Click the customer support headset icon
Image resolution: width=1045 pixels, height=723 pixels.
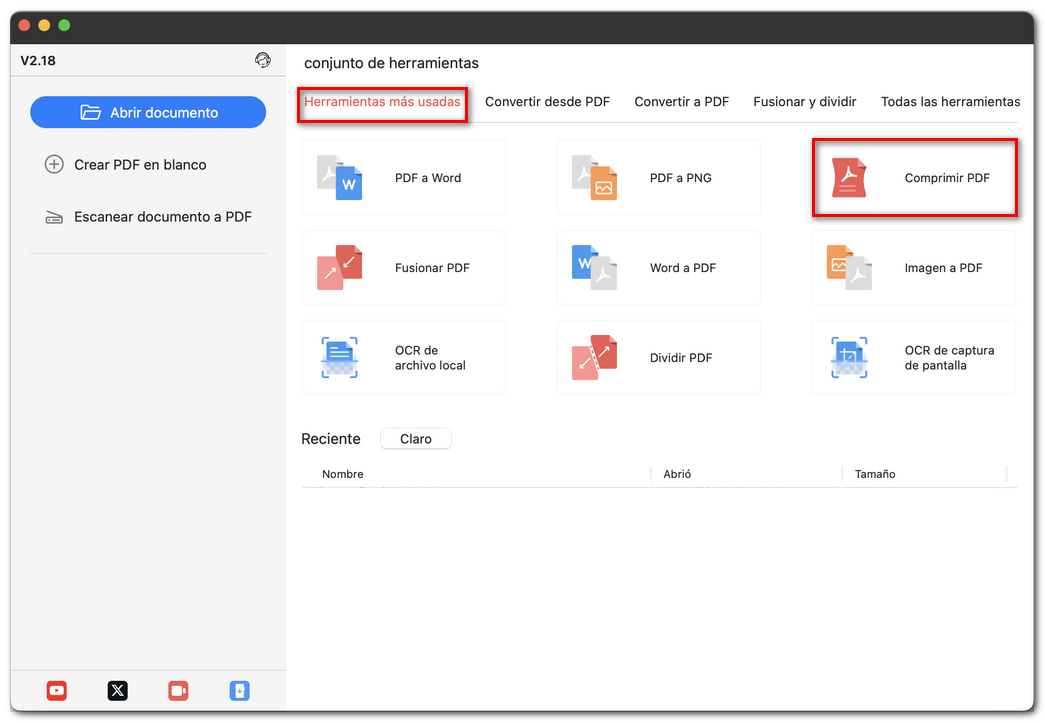click(x=263, y=60)
